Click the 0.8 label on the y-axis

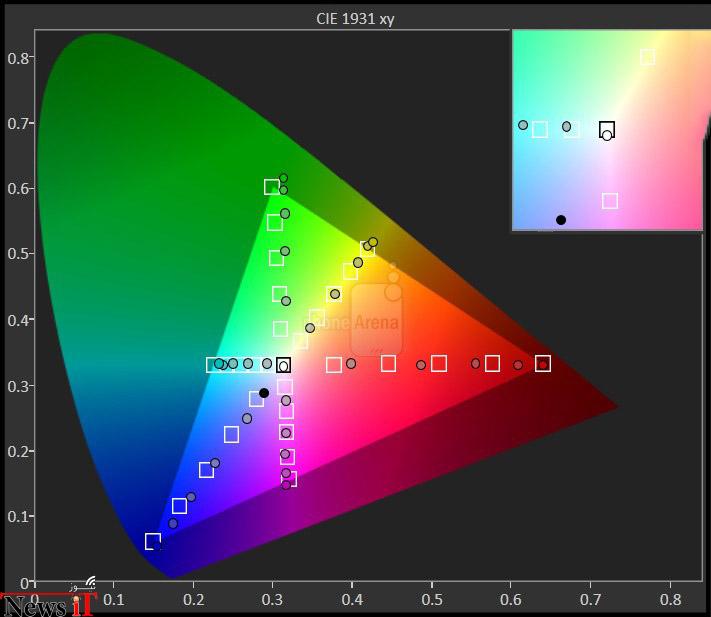click(18, 58)
